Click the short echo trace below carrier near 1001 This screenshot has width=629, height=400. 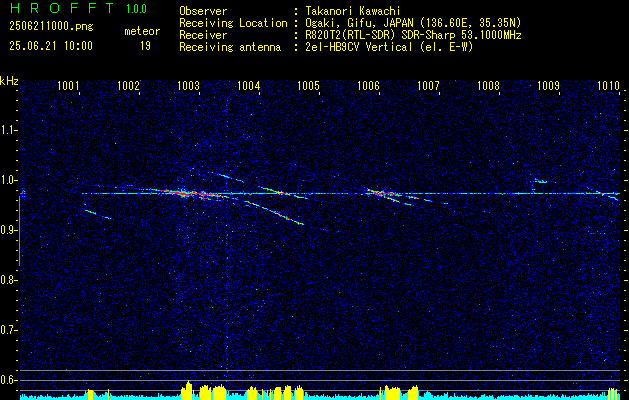[98, 214]
